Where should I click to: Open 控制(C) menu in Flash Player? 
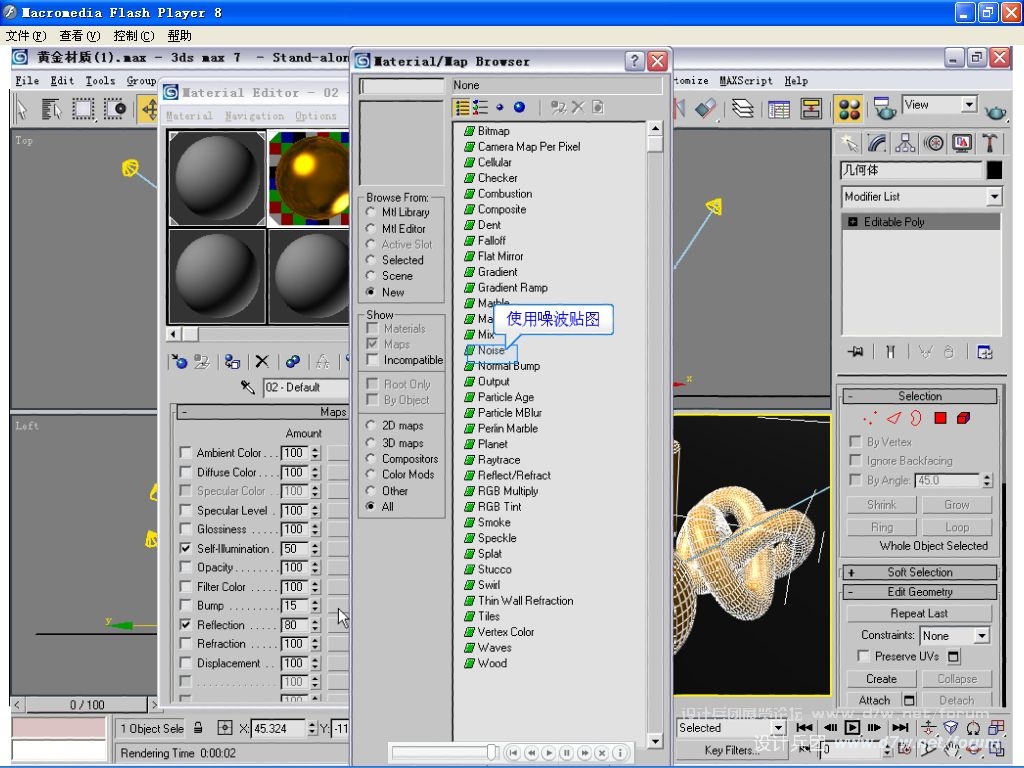click(133, 35)
